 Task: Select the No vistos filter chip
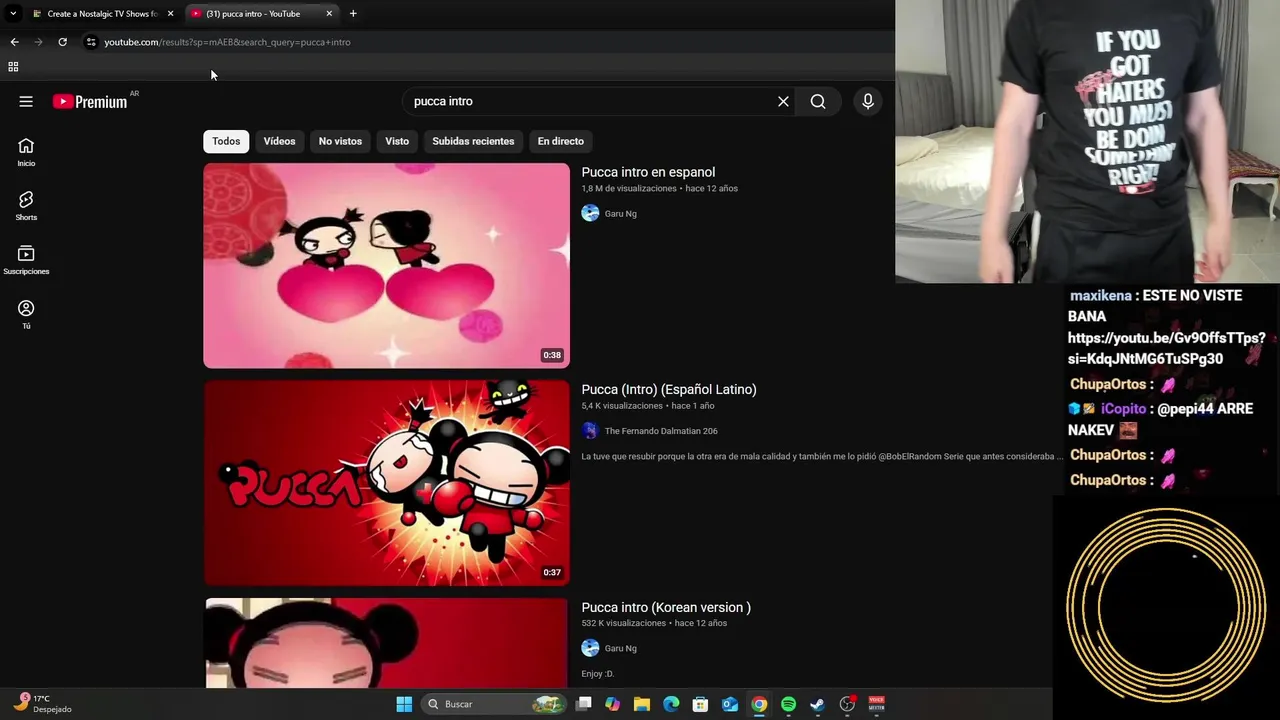[340, 141]
